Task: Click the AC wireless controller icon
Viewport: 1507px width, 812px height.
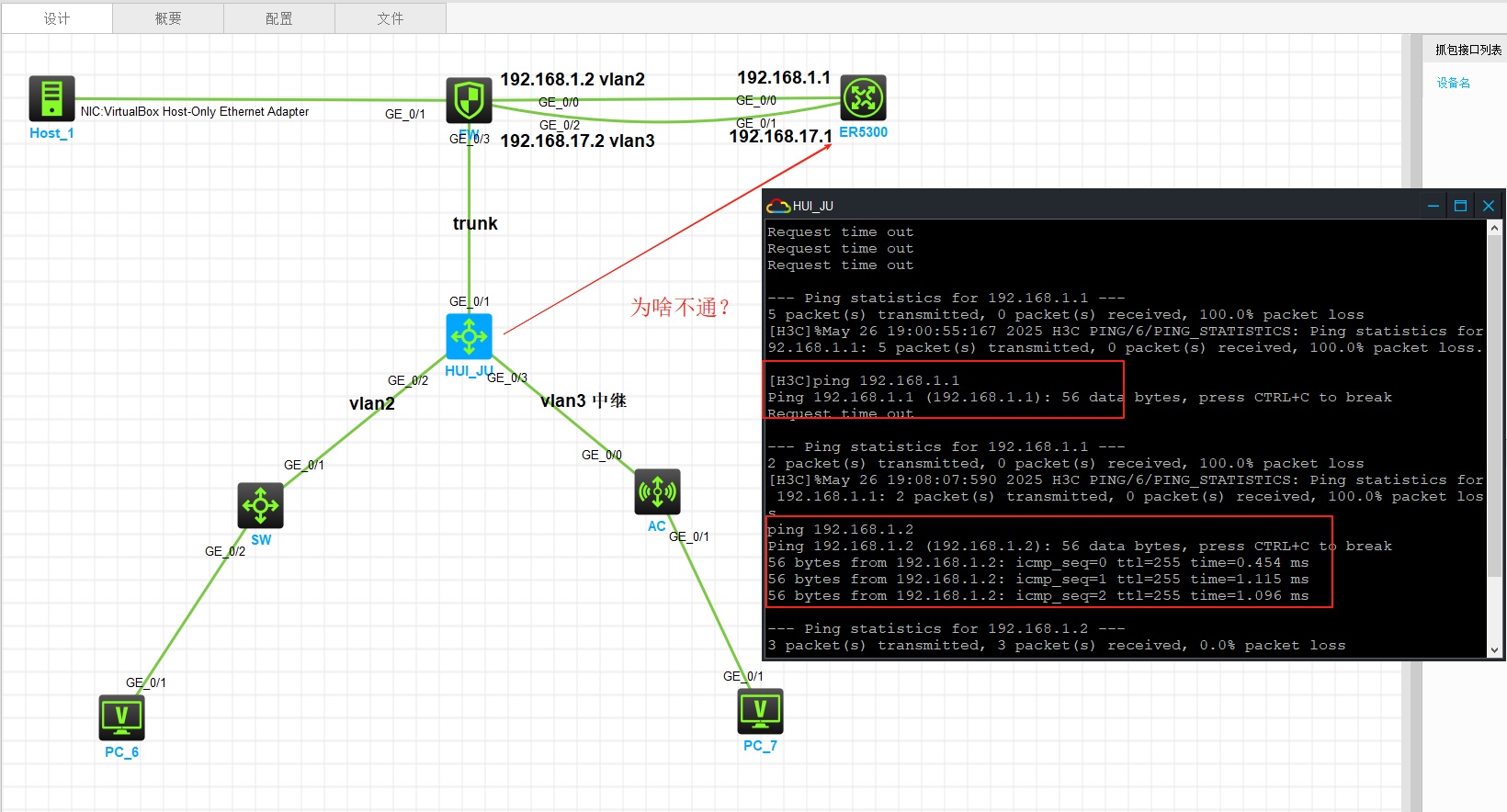Action: click(x=658, y=492)
